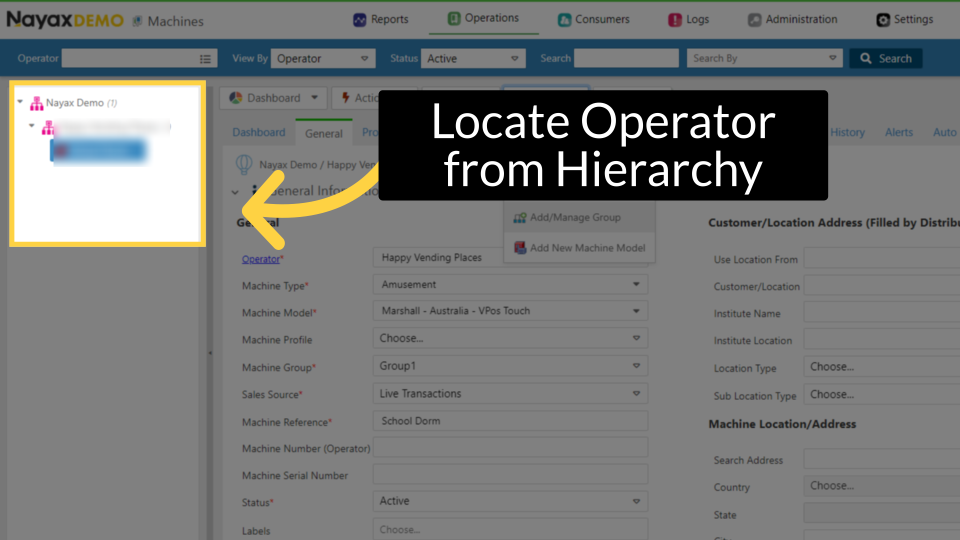
Task: Open the Machine Type Amusement dropdown
Action: pyautogui.click(x=510, y=285)
